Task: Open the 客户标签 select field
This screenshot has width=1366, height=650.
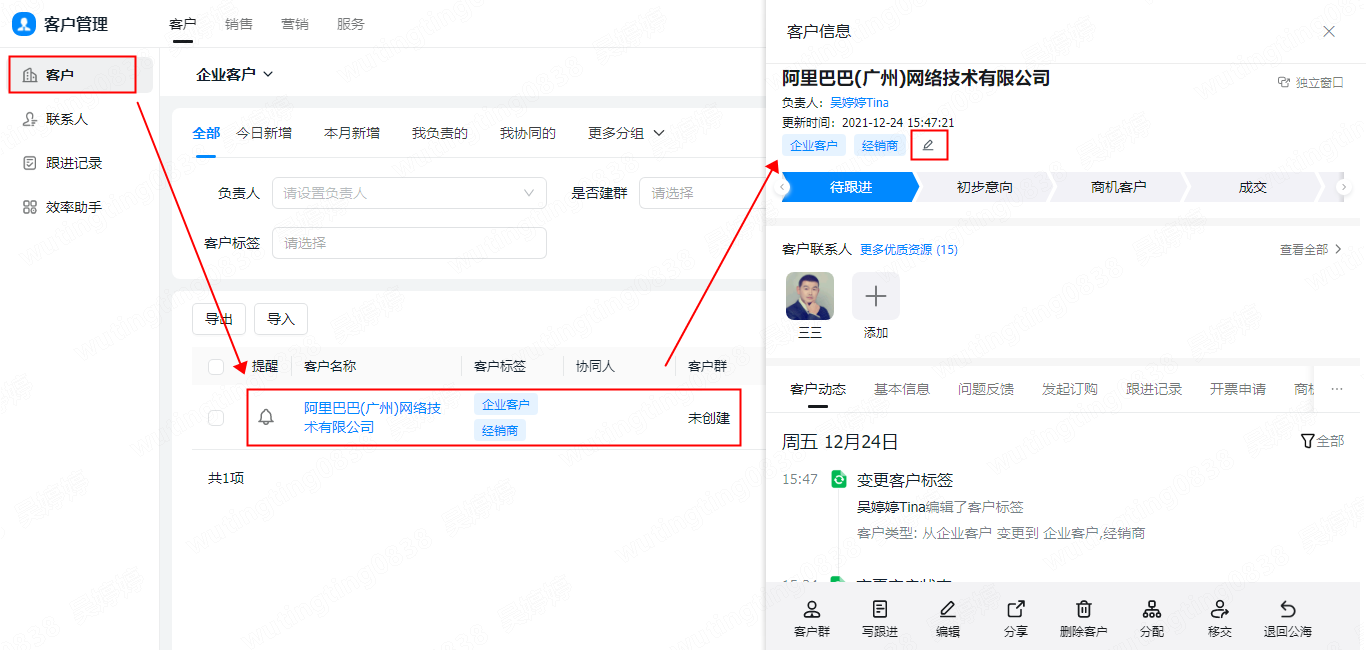Action: pos(409,243)
